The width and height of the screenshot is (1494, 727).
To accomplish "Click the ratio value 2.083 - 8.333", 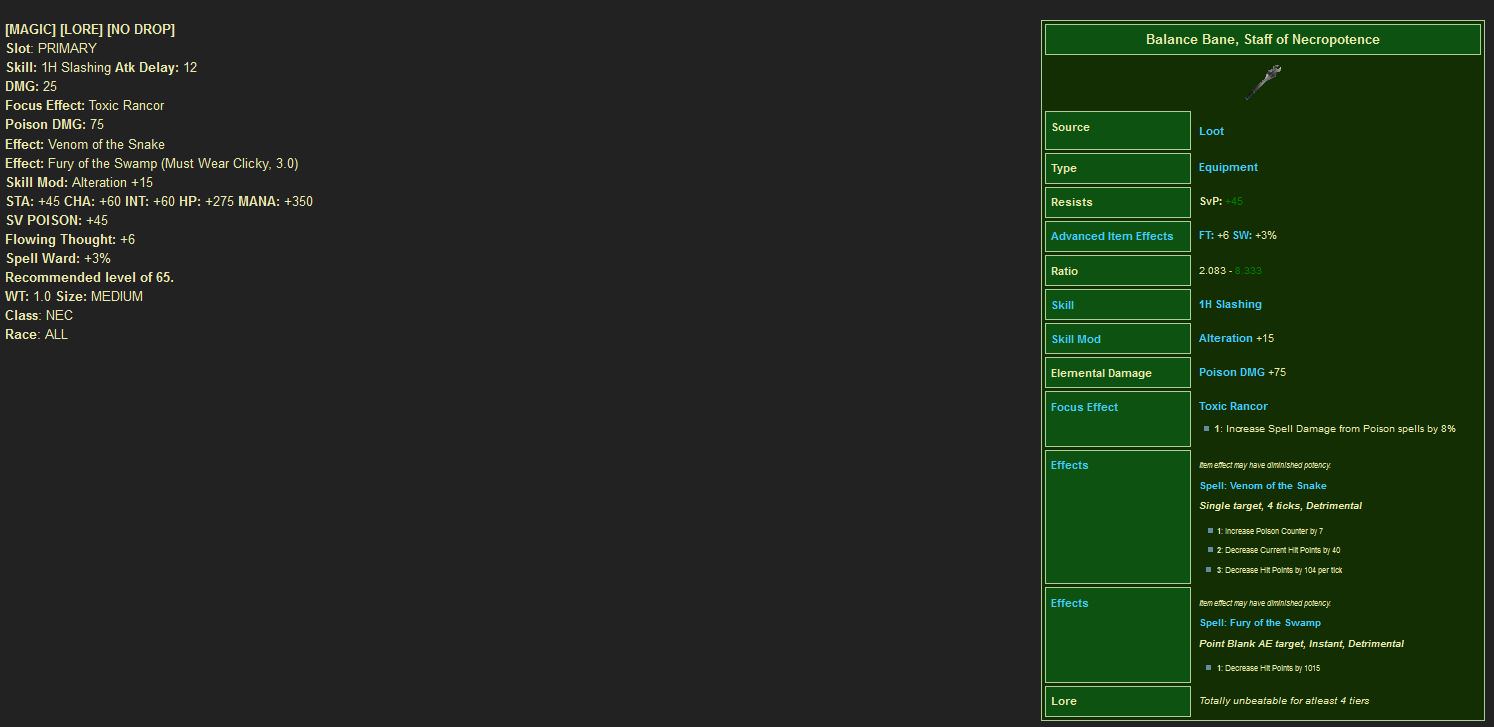I will click(x=1230, y=270).
